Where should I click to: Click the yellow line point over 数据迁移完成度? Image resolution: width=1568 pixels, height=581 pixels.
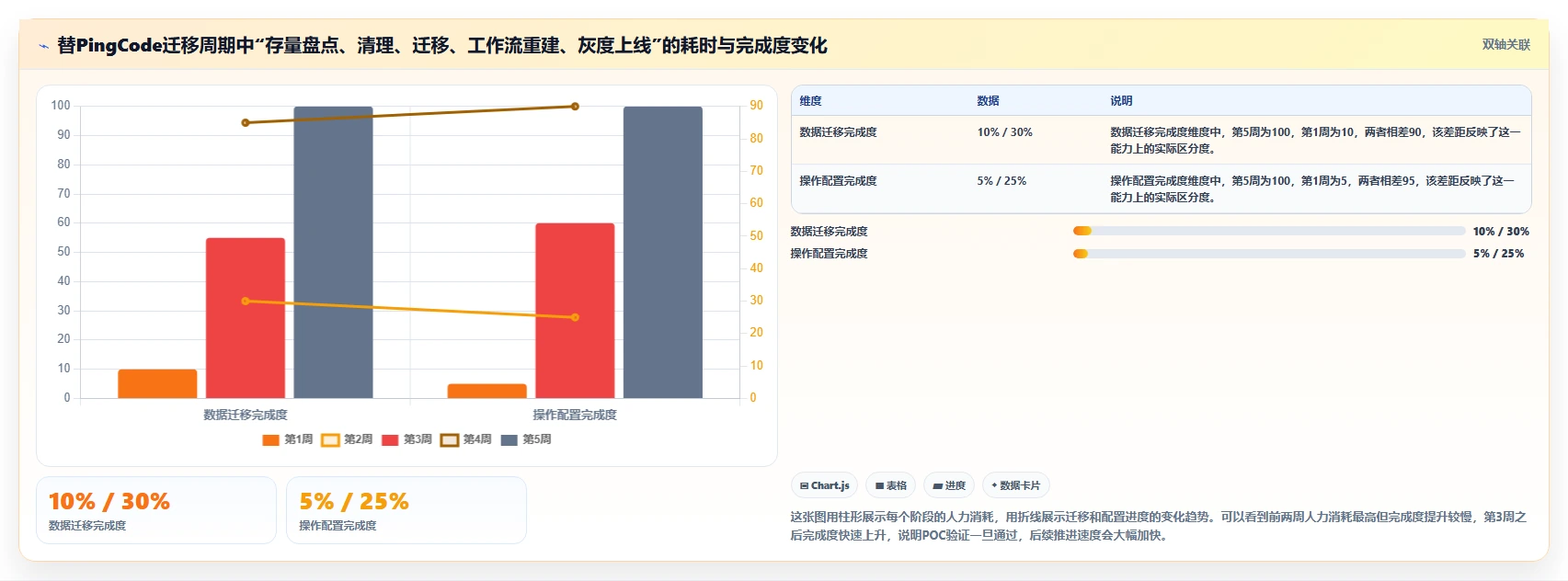point(245,301)
